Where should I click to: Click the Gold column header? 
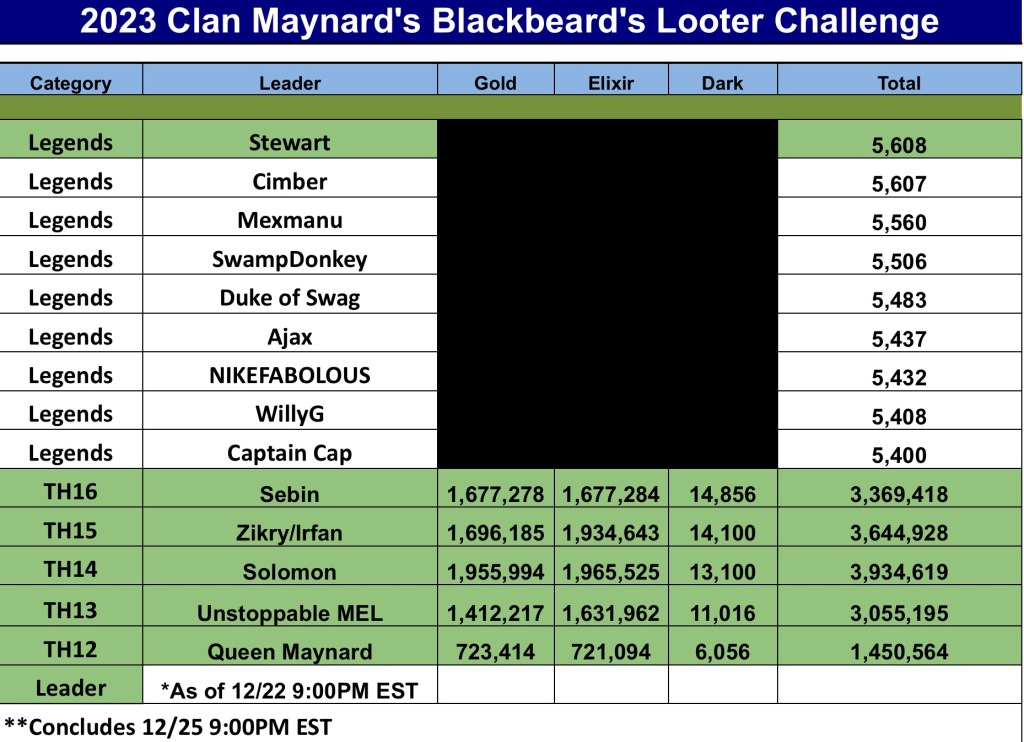(495, 83)
